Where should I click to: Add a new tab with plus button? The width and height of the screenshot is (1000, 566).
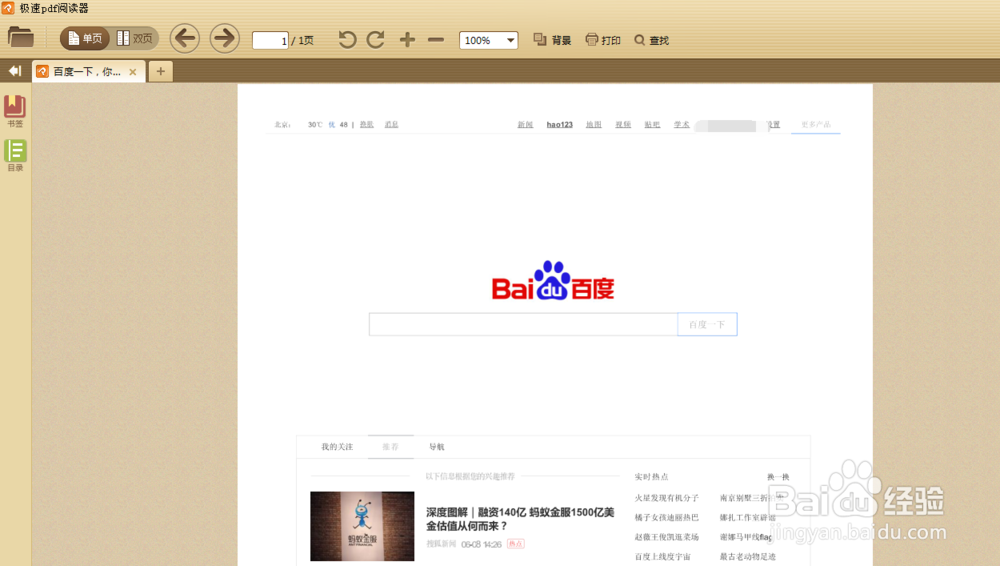[x=161, y=71]
